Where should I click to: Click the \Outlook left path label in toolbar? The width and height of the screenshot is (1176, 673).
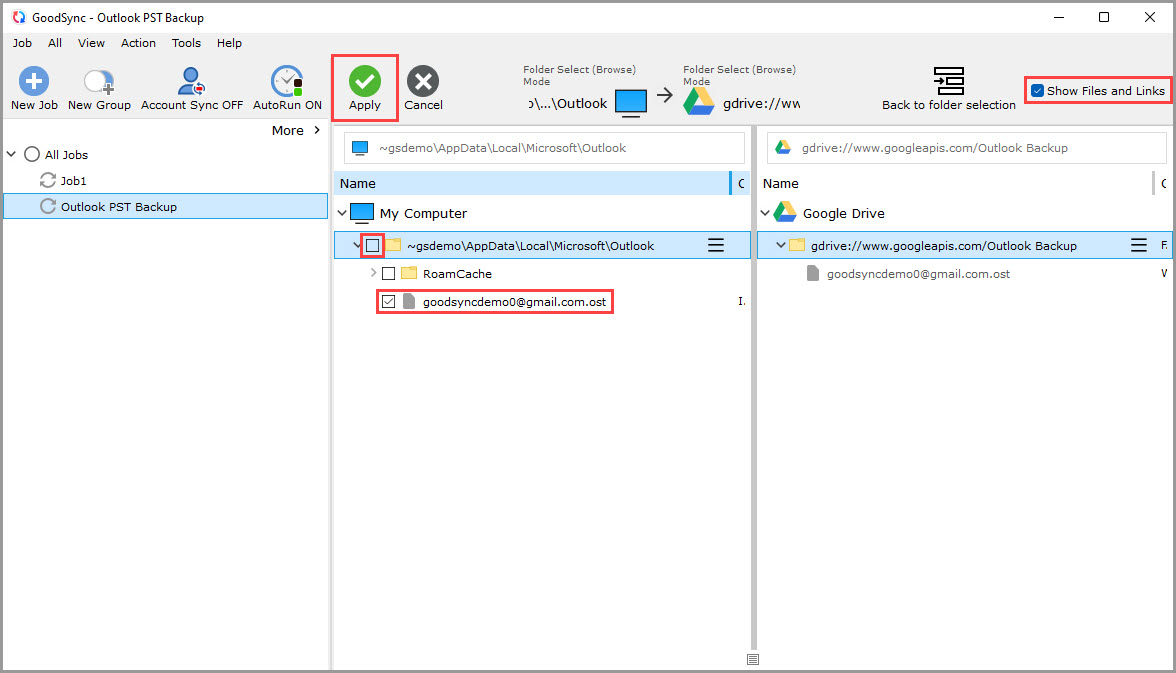[568, 104]
